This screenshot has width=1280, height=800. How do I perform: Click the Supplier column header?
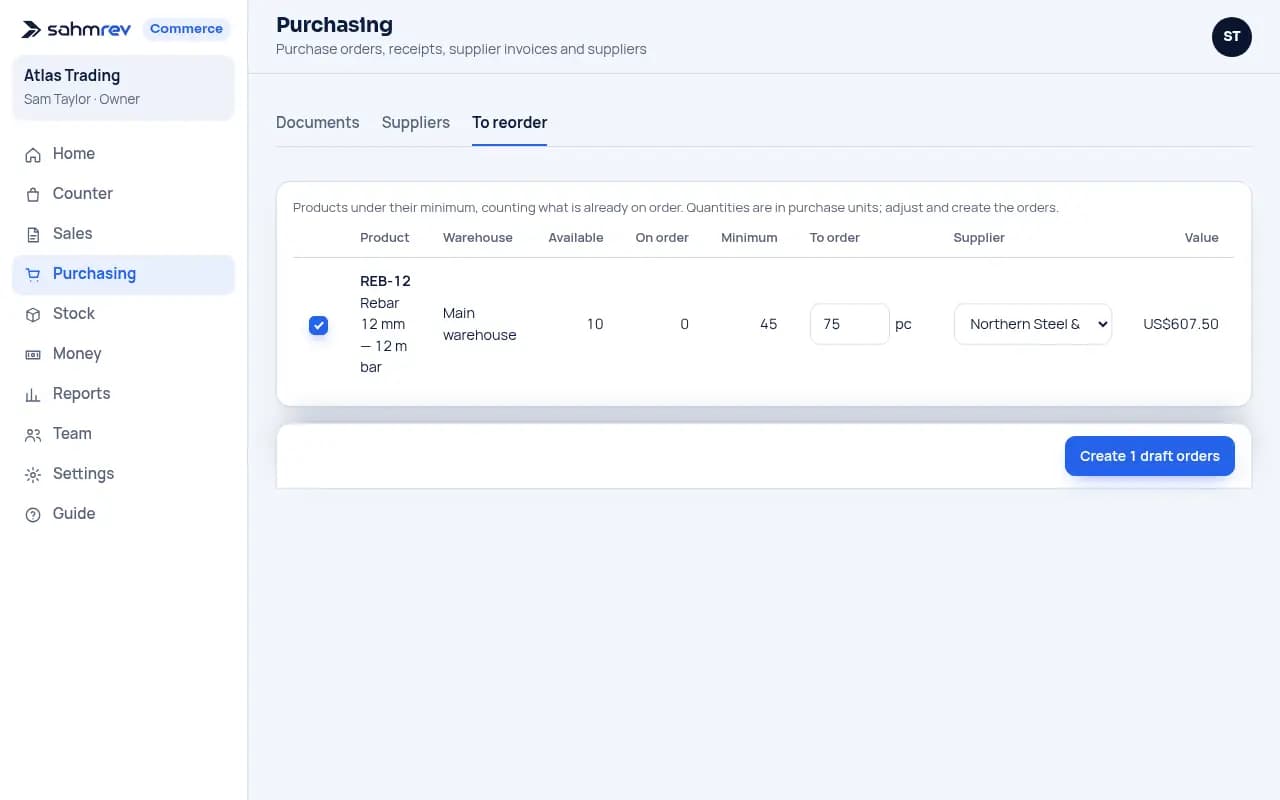979,238
